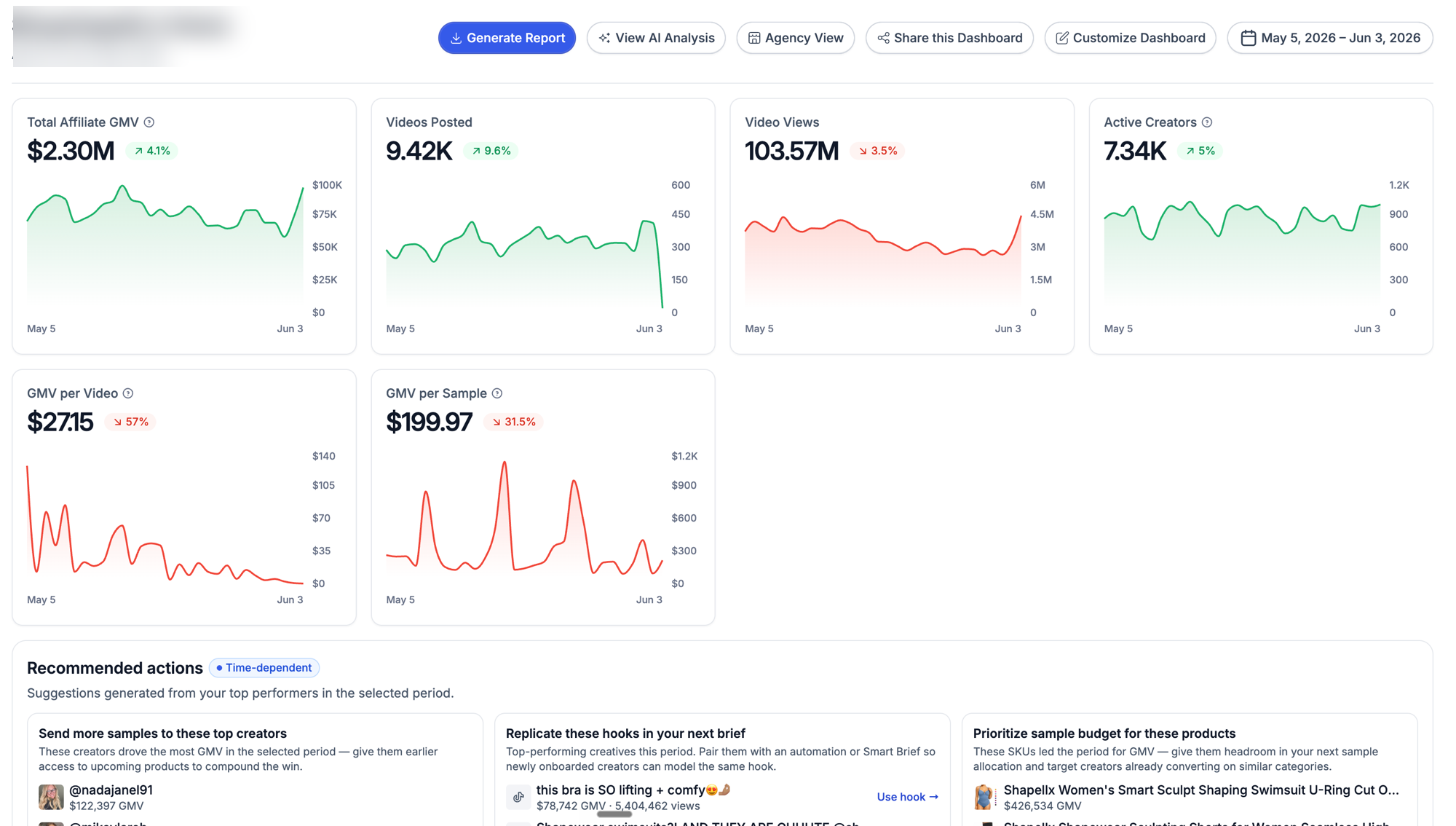Click the 9.6% change badge on Videos Posted

coord(491,151)
